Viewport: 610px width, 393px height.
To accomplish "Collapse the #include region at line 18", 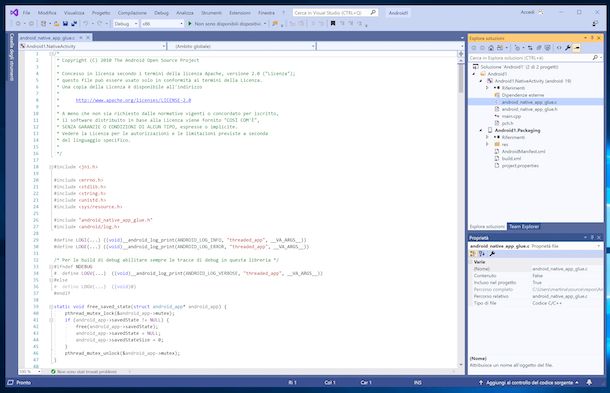I will coord(51,167).
